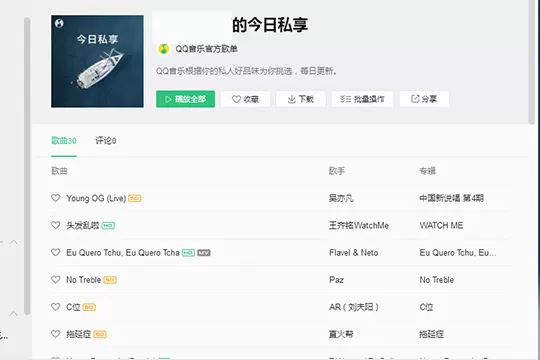Image resolution: width=540 pixels, height=360 pixels.
Task: Open album Eu Quero Tchu, Eu...
Action: click(458, 253)
